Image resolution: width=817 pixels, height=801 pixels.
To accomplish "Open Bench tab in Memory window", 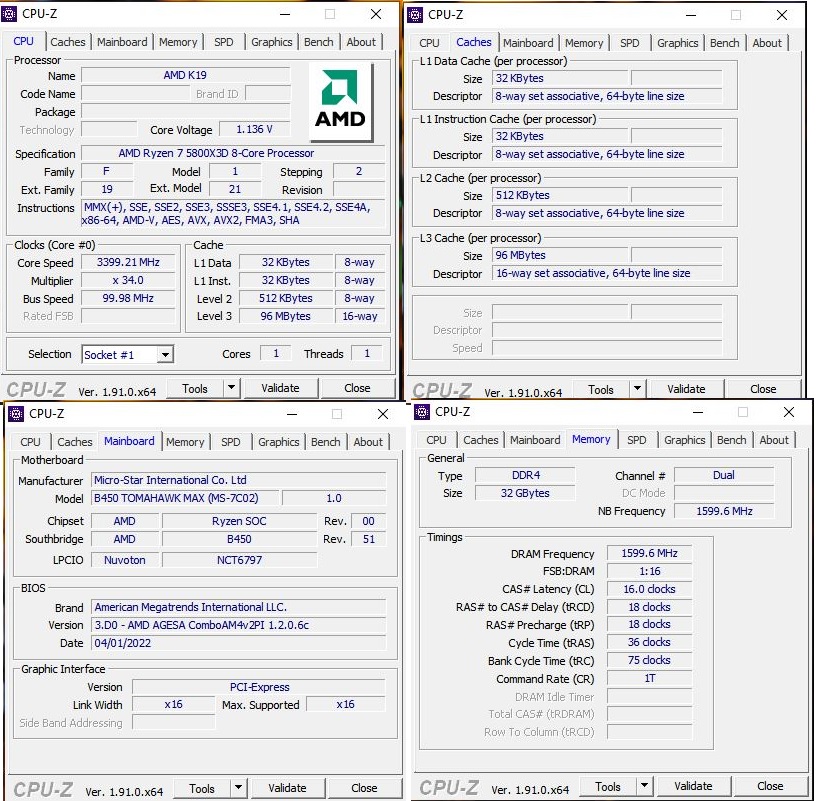I will click(731, 440).
